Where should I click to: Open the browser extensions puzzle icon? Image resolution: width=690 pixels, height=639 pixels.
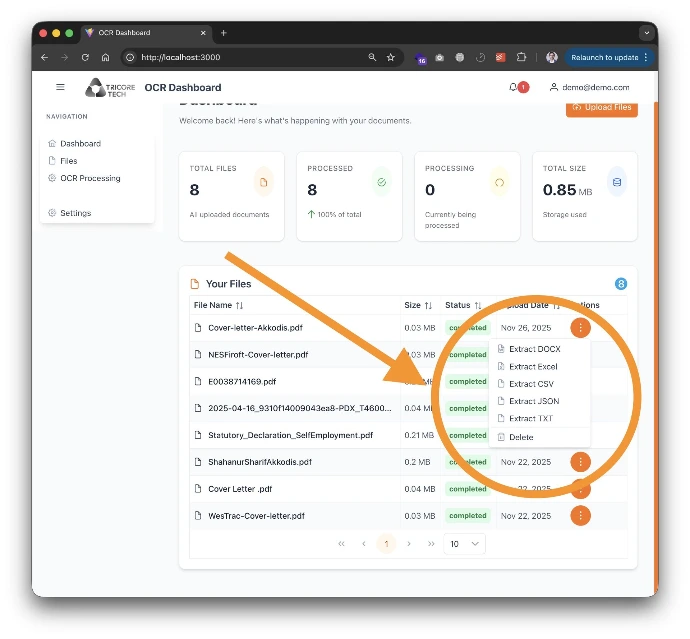(521, 57)
